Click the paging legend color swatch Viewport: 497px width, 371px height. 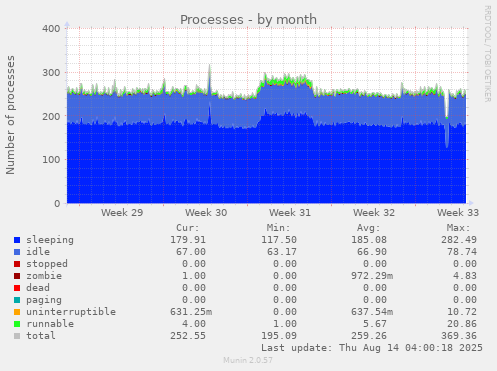17,300
